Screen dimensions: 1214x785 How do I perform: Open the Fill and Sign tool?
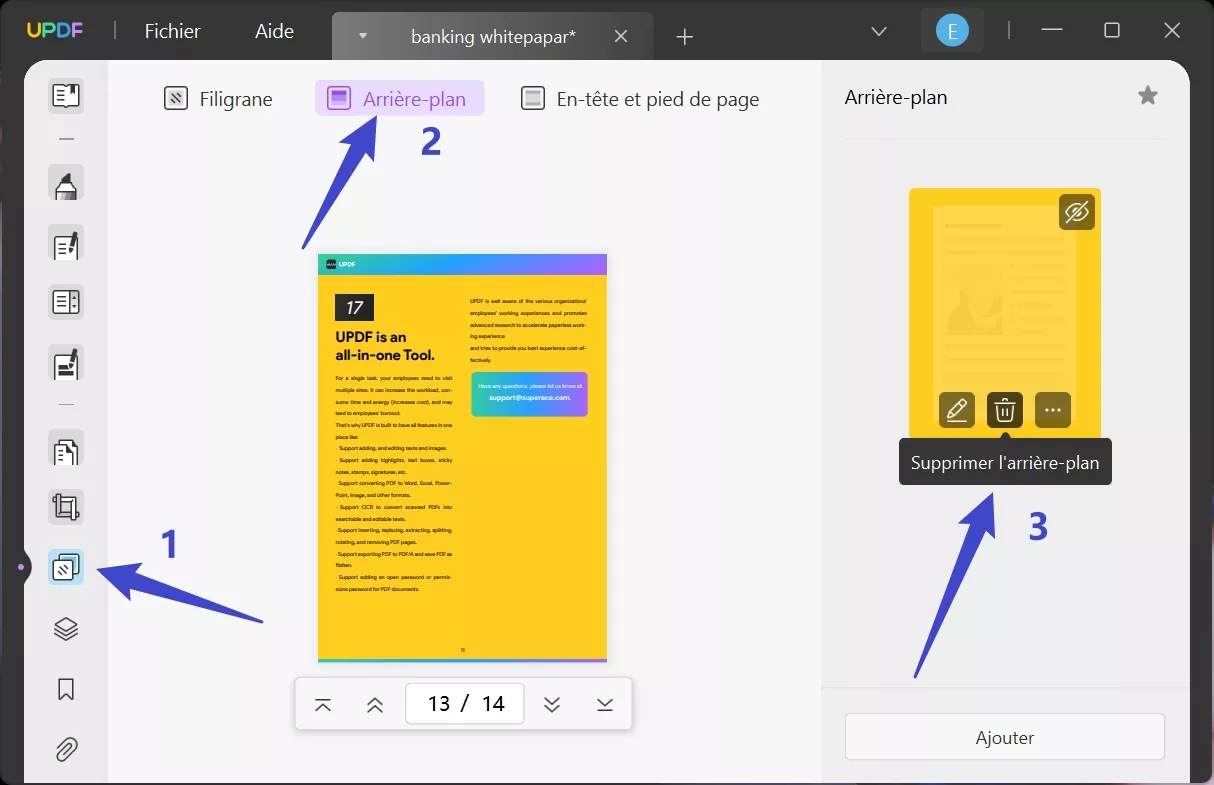click(x=66, y=364)
